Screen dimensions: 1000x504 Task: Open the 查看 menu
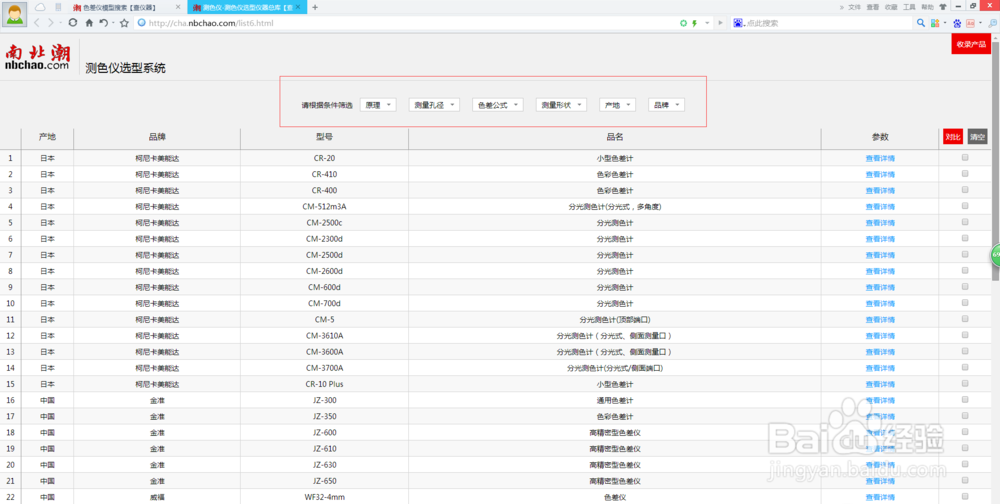pos(872,7)
